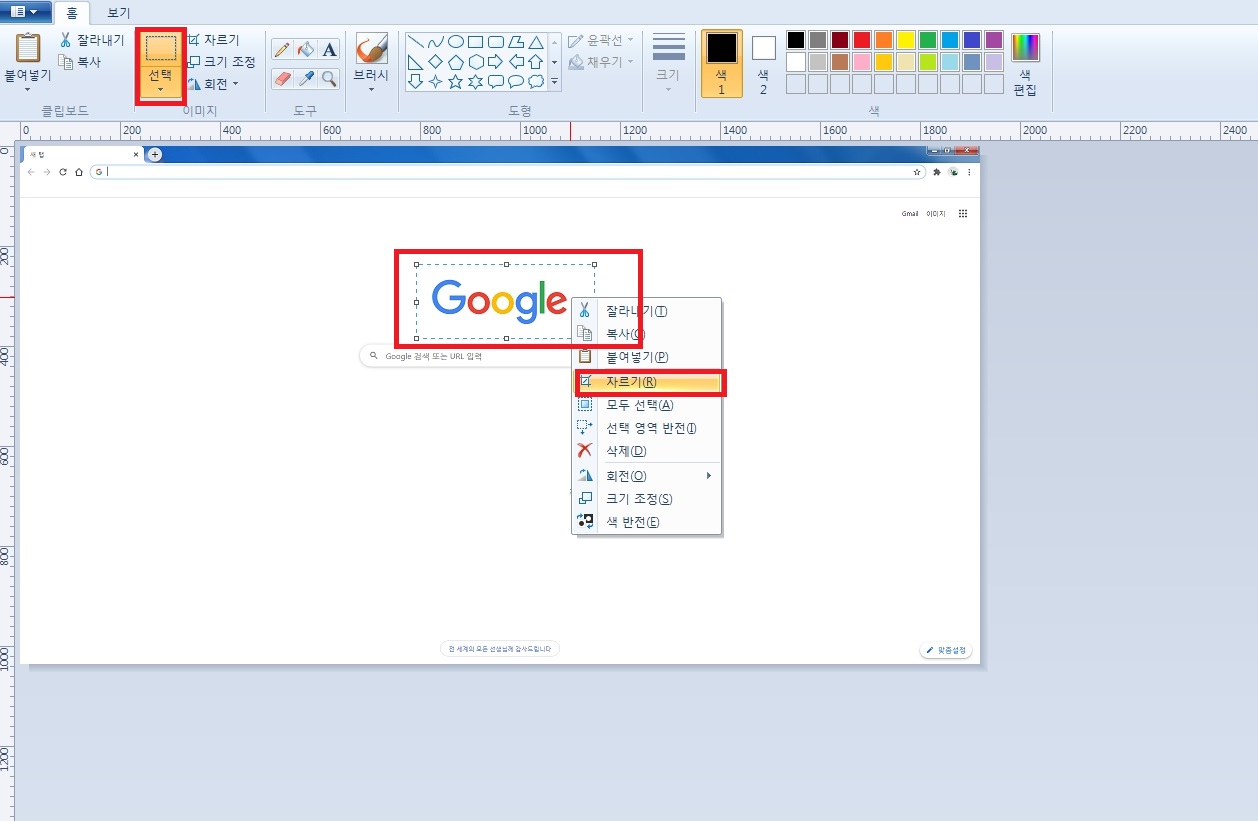Viewport: 1258px width, 821px height.
Task: Select the Pencil tool
Action: click(x=282, y=49)
